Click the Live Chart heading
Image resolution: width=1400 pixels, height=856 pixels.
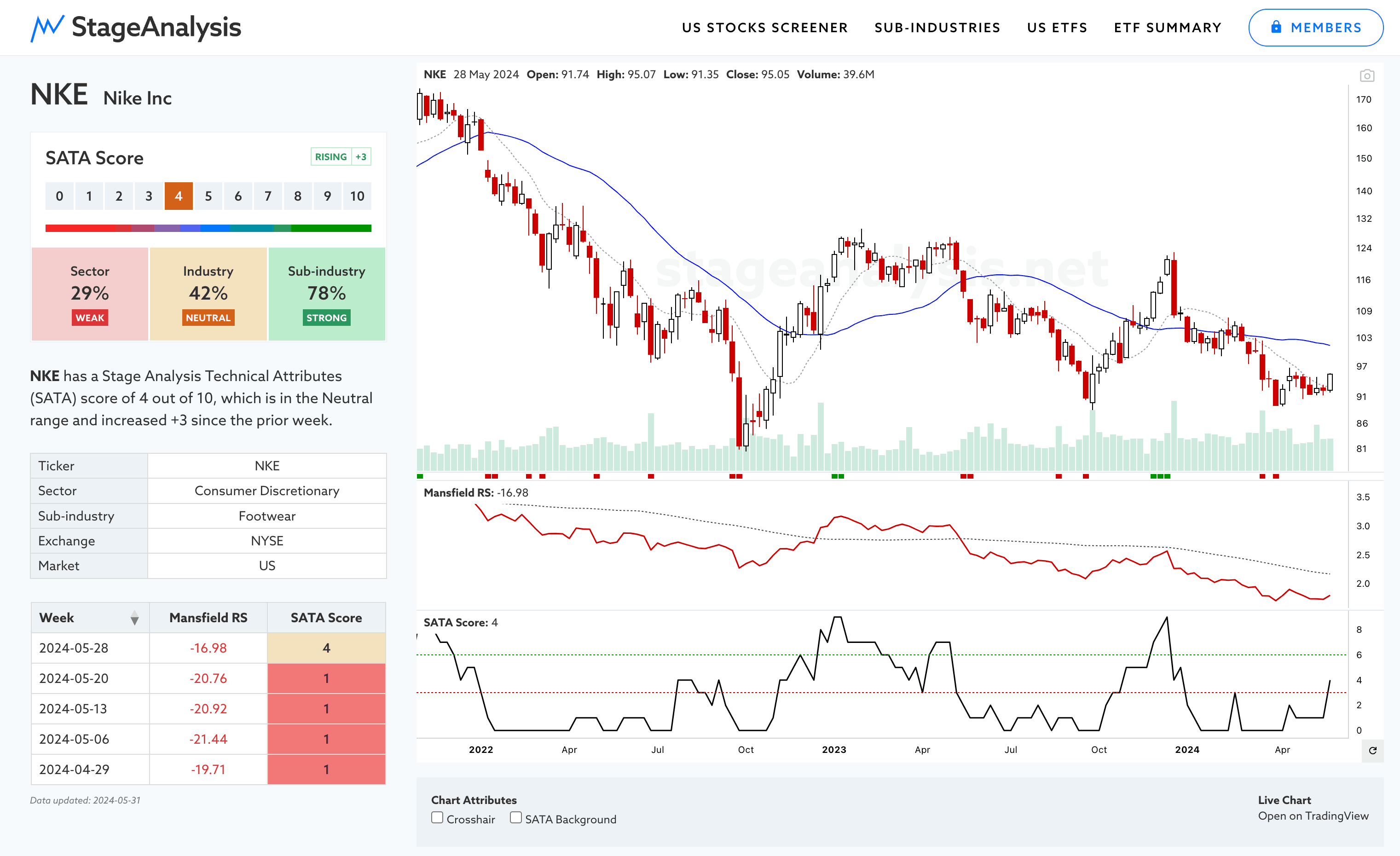1284,800
